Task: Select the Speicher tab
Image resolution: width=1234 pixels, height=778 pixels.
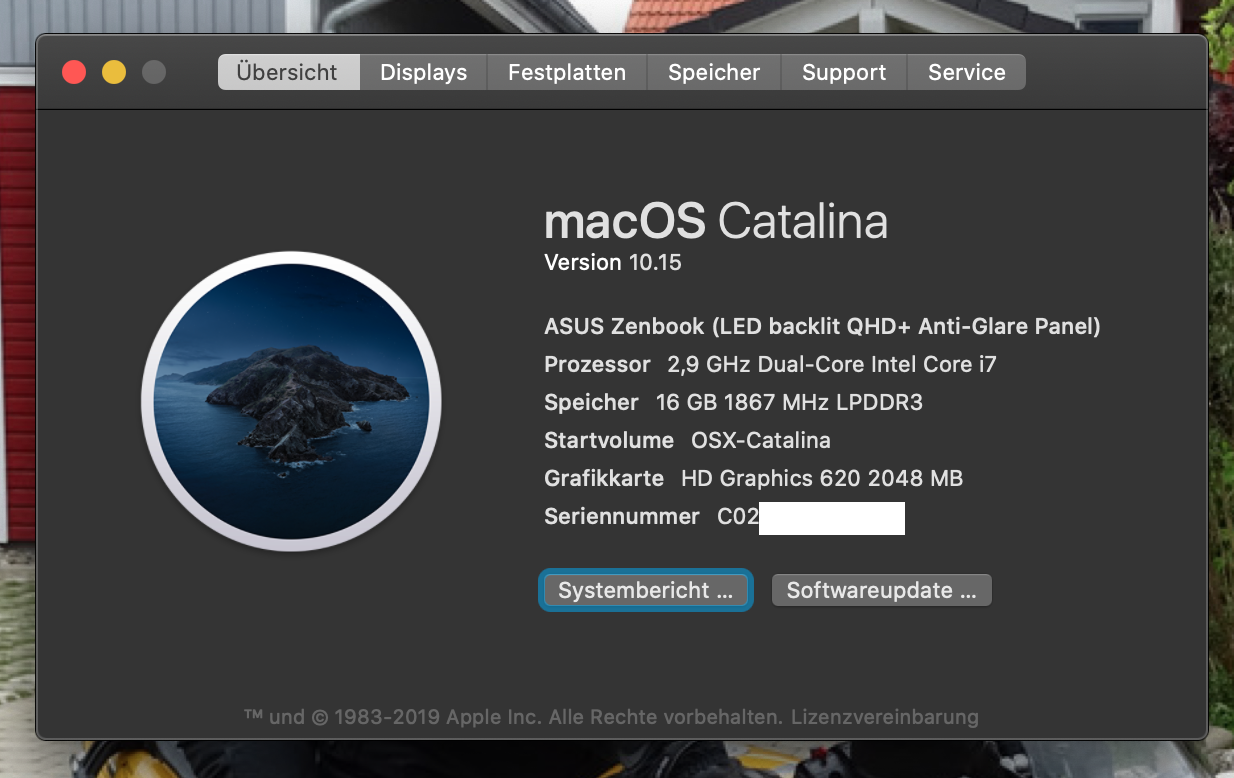Action: pos(714,72)
